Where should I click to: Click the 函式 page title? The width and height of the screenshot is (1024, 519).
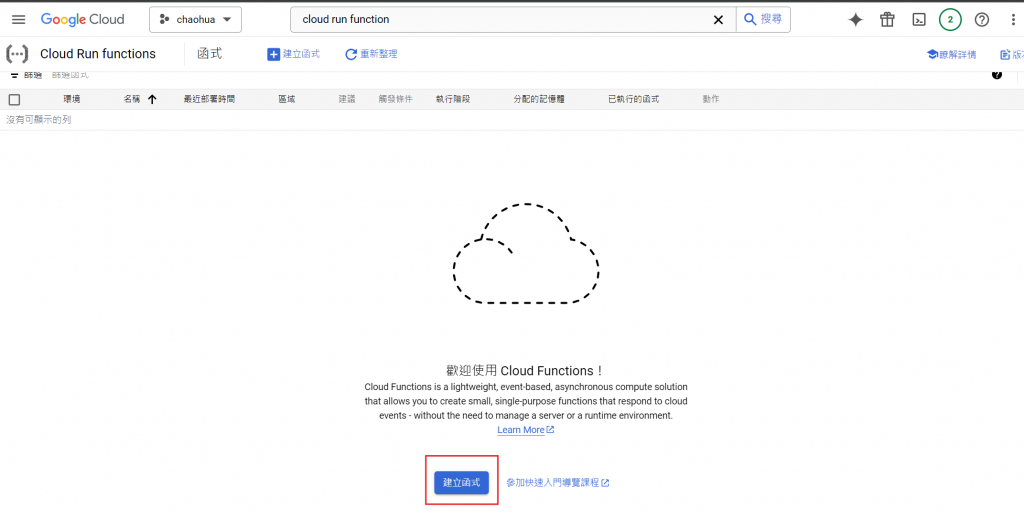click(210, 54)
